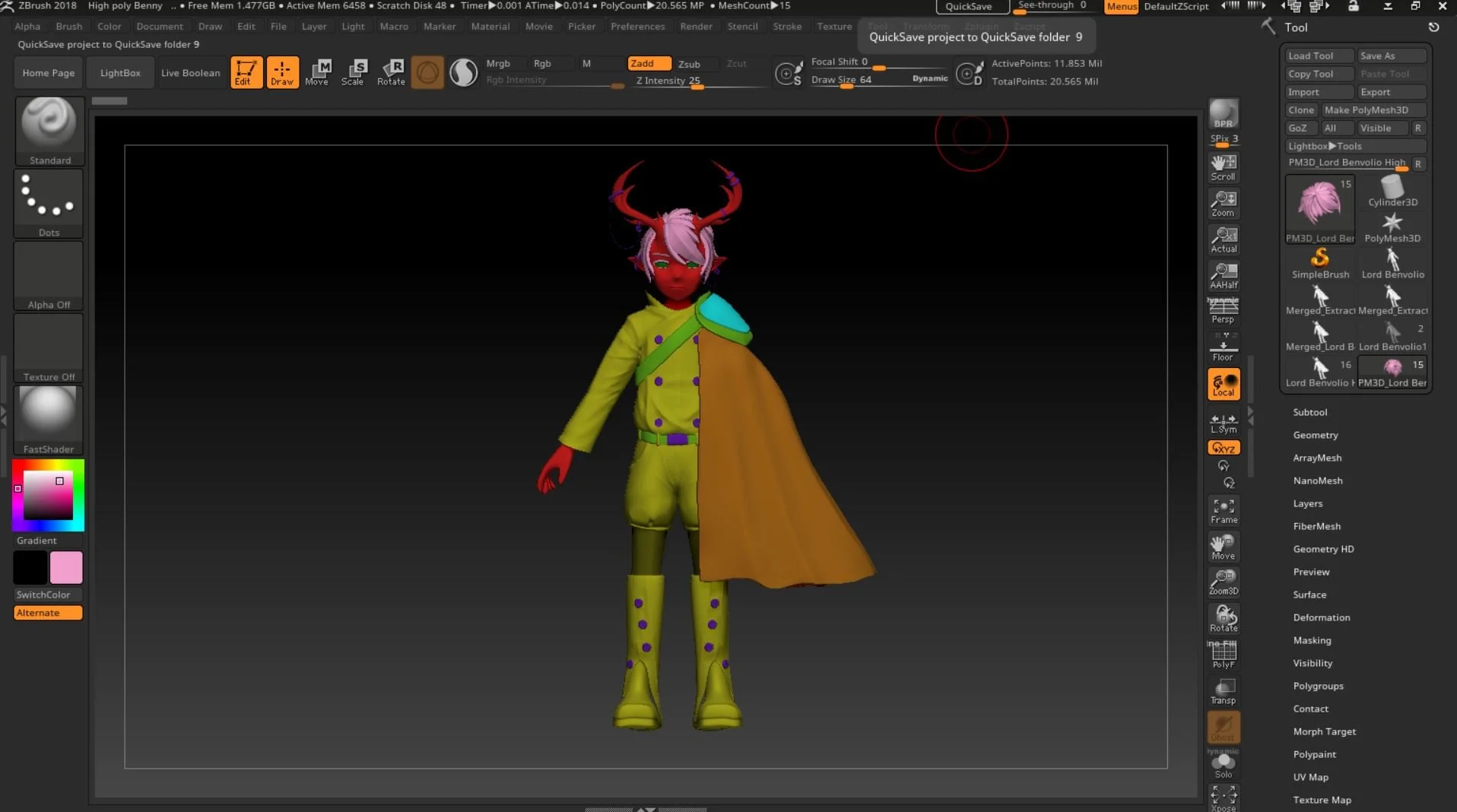Click the Actual size icon

click(1224, 239)
